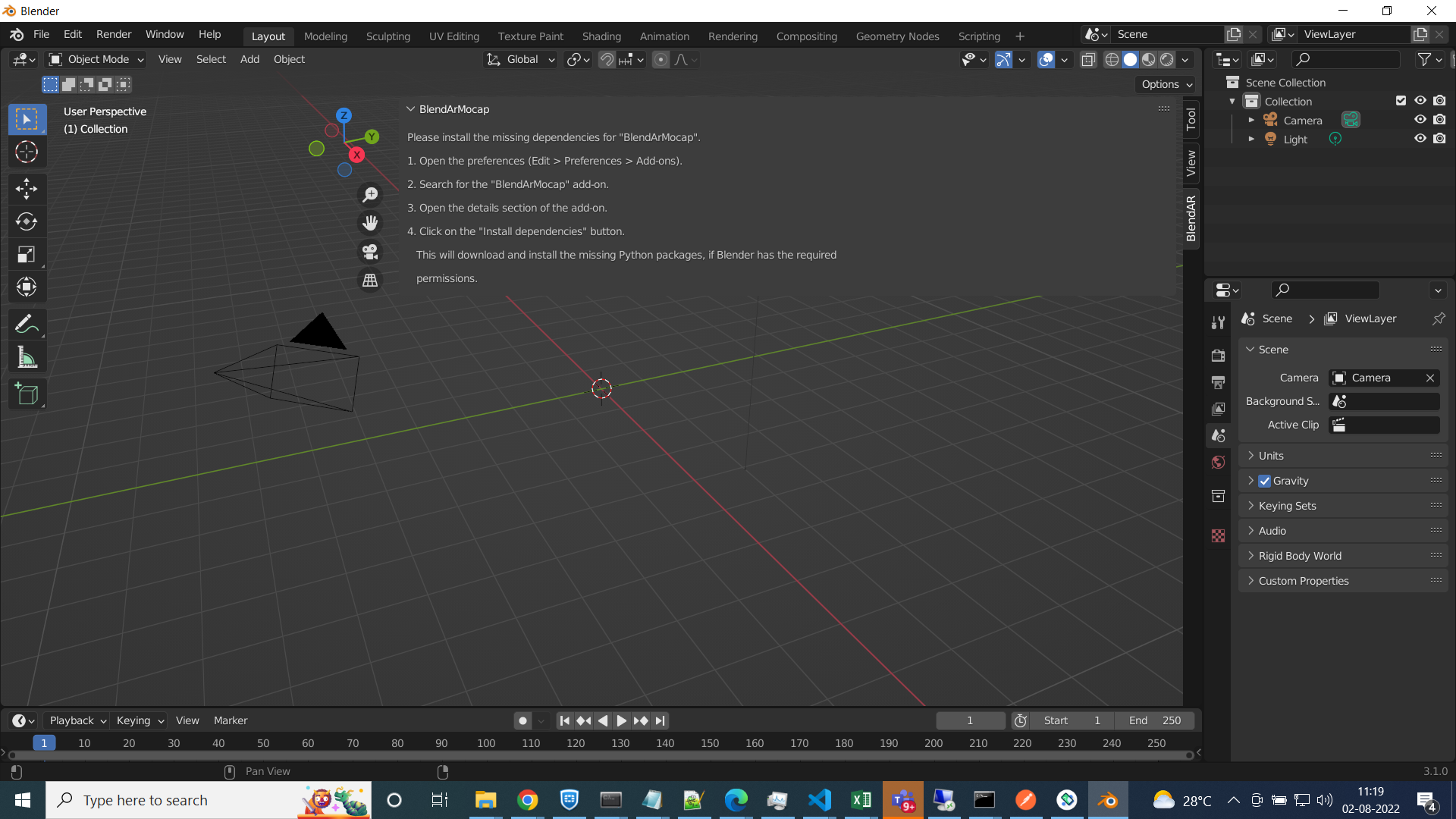Screen dimensions: 1456x819
Task: Select the Move tool
Action: [27, 189]
